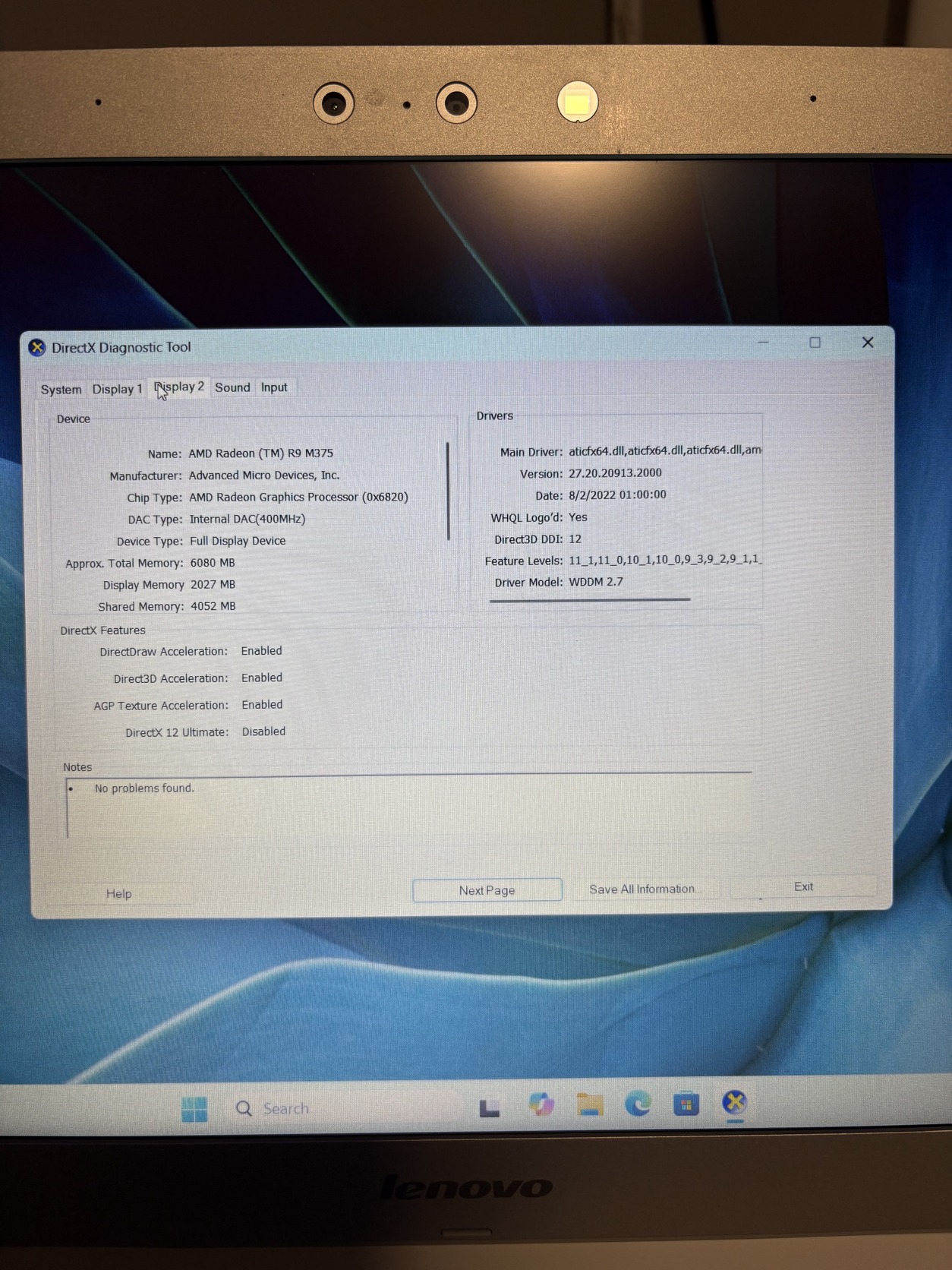Image resolution: width=952 pixels, height=1270 pixels.
Task: Click the Next Page button
Action: click(487, 889)
